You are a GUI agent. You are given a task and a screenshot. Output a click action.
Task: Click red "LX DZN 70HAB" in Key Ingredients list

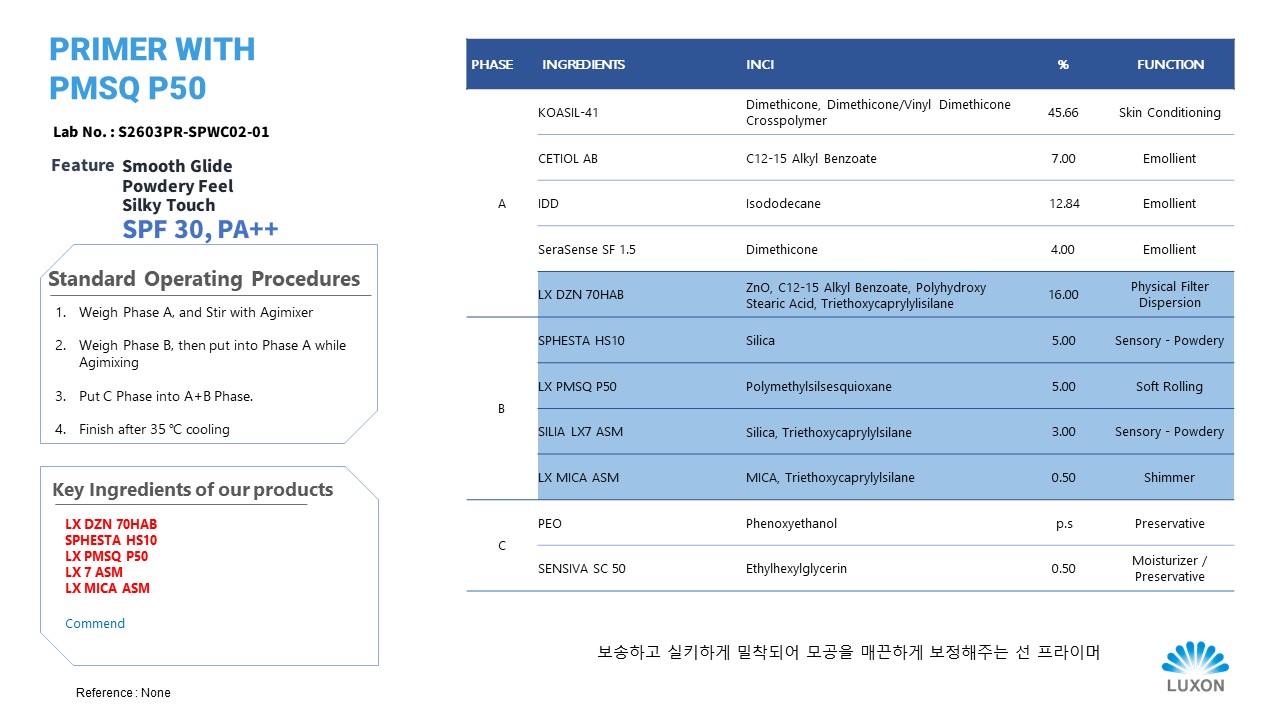click(111, 524)
